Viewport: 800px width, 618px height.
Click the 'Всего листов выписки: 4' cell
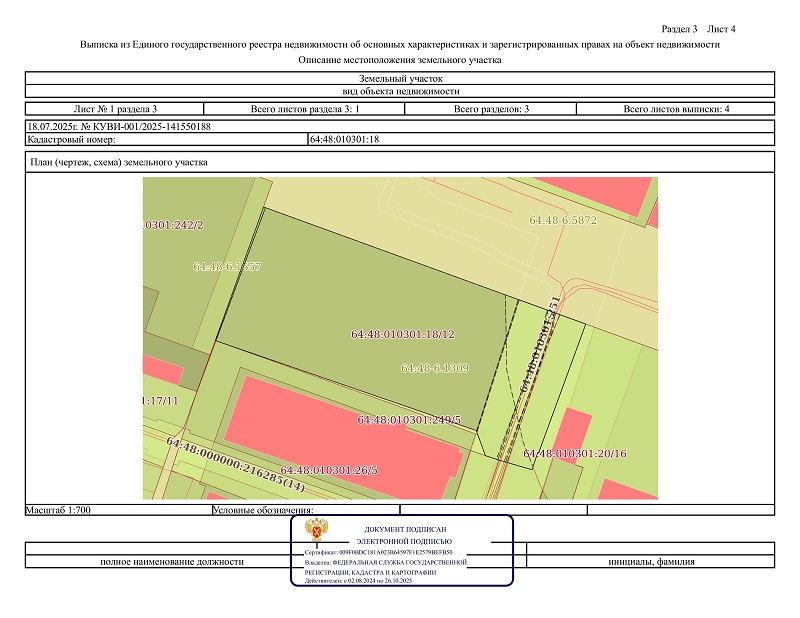[676, 108]
